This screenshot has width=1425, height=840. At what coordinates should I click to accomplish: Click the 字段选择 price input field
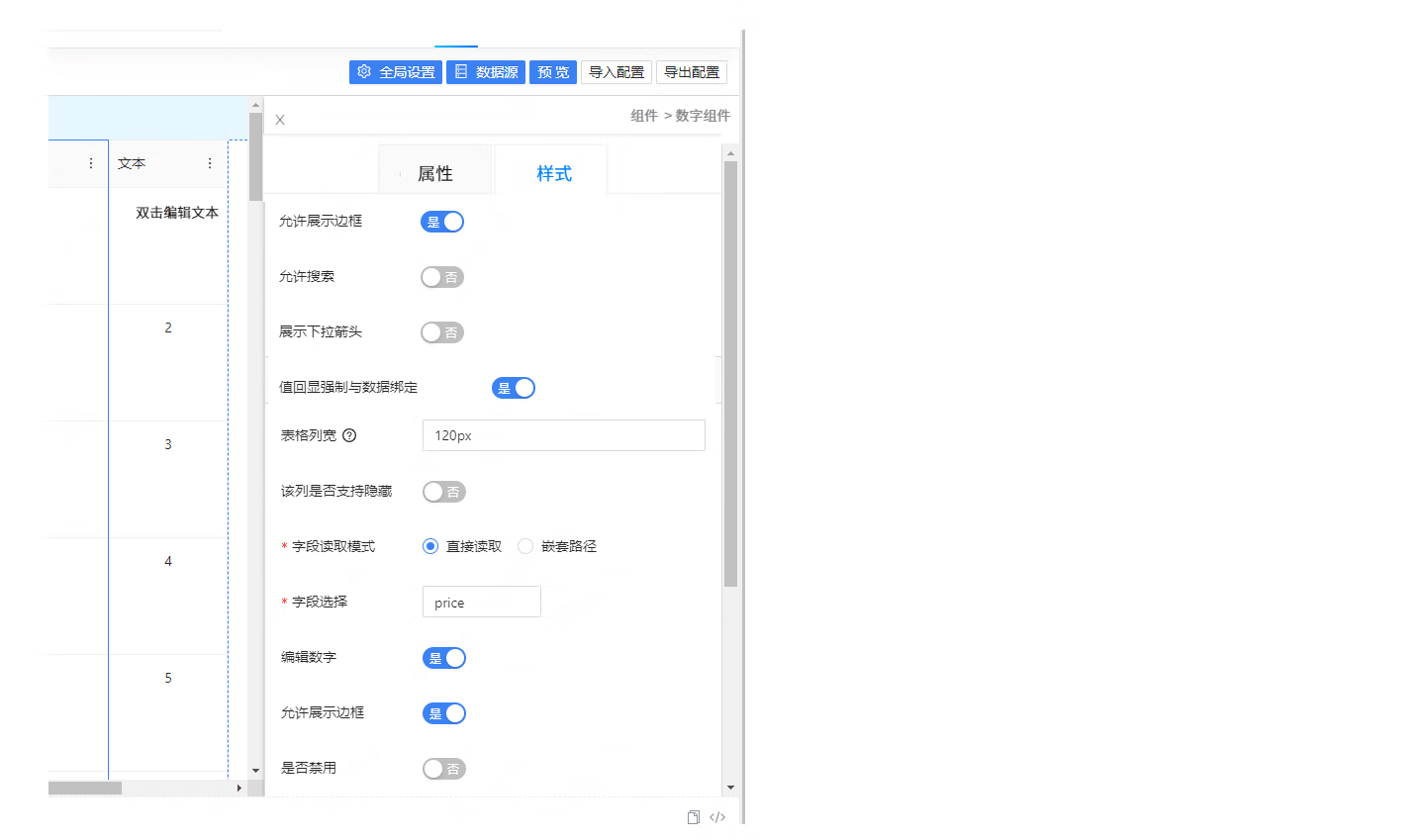(482, 602)
